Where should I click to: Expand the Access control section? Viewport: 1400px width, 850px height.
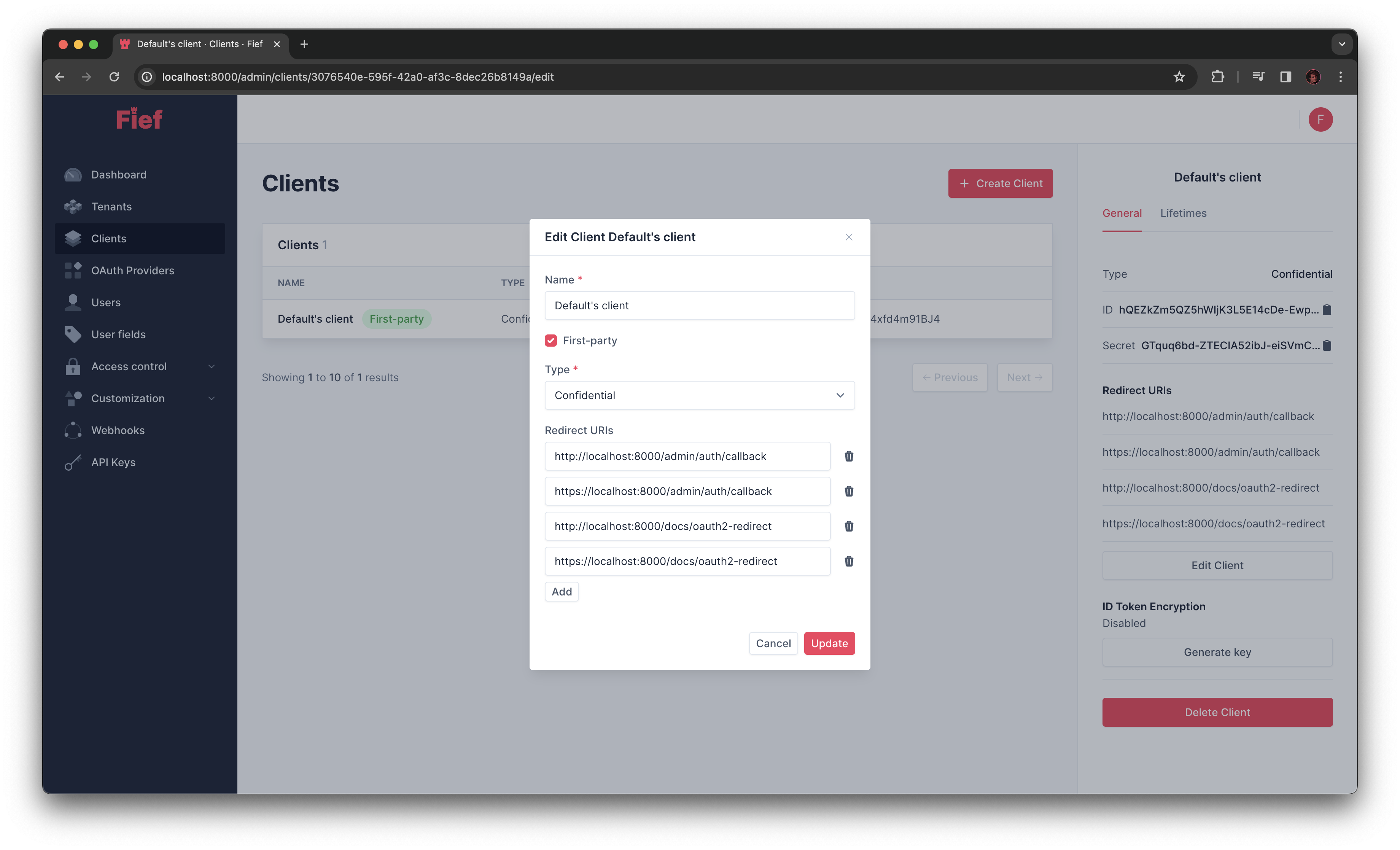tap(129, 366)
